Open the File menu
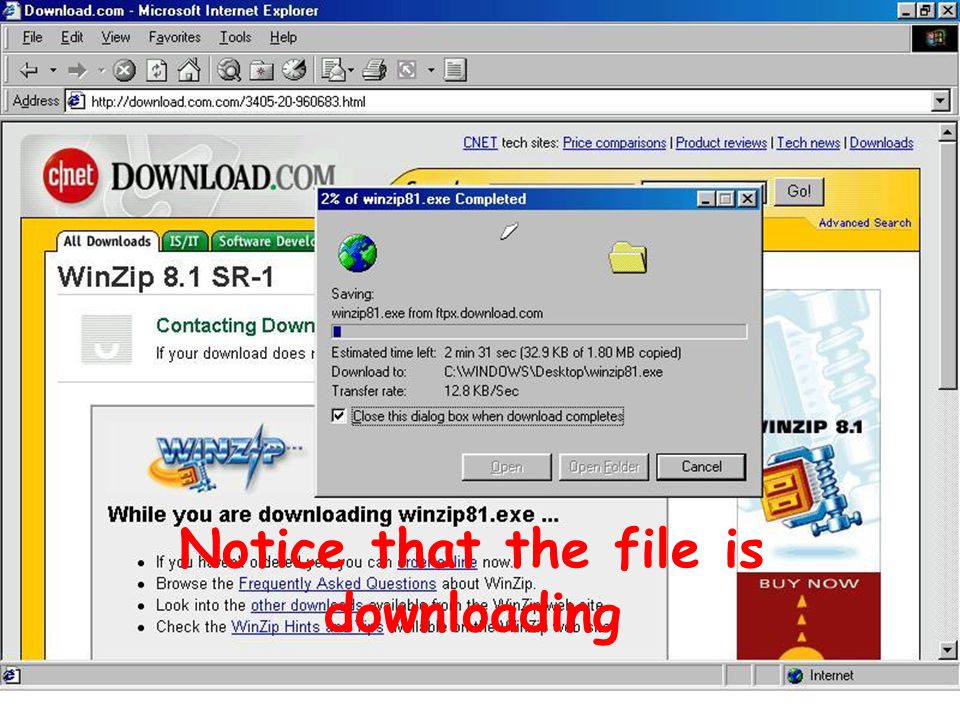Image resolution: width=960 pixels, height=720 pixels. pos(32,37)
